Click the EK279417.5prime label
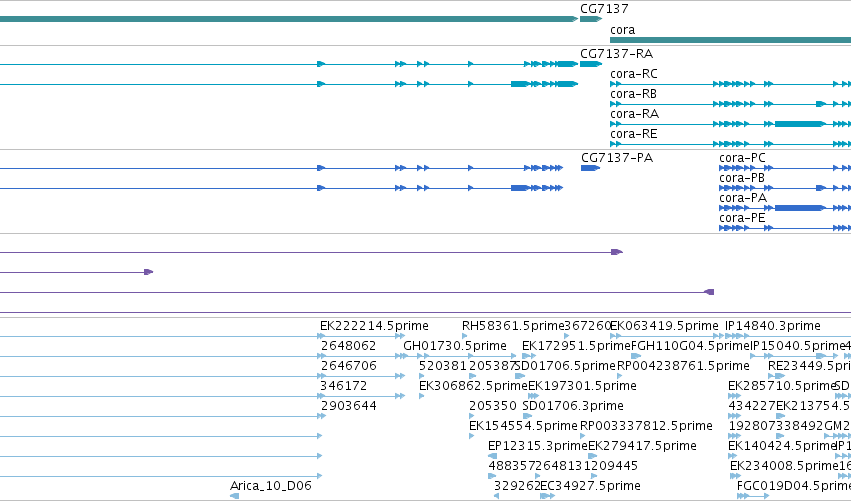 coord(642,446)
